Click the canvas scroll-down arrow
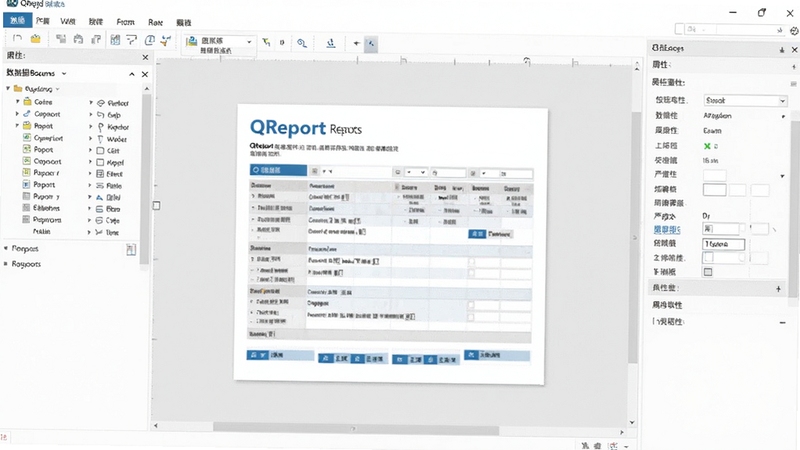Image resolution: width=800 pixels, height=450 pixels. [632, 422]
